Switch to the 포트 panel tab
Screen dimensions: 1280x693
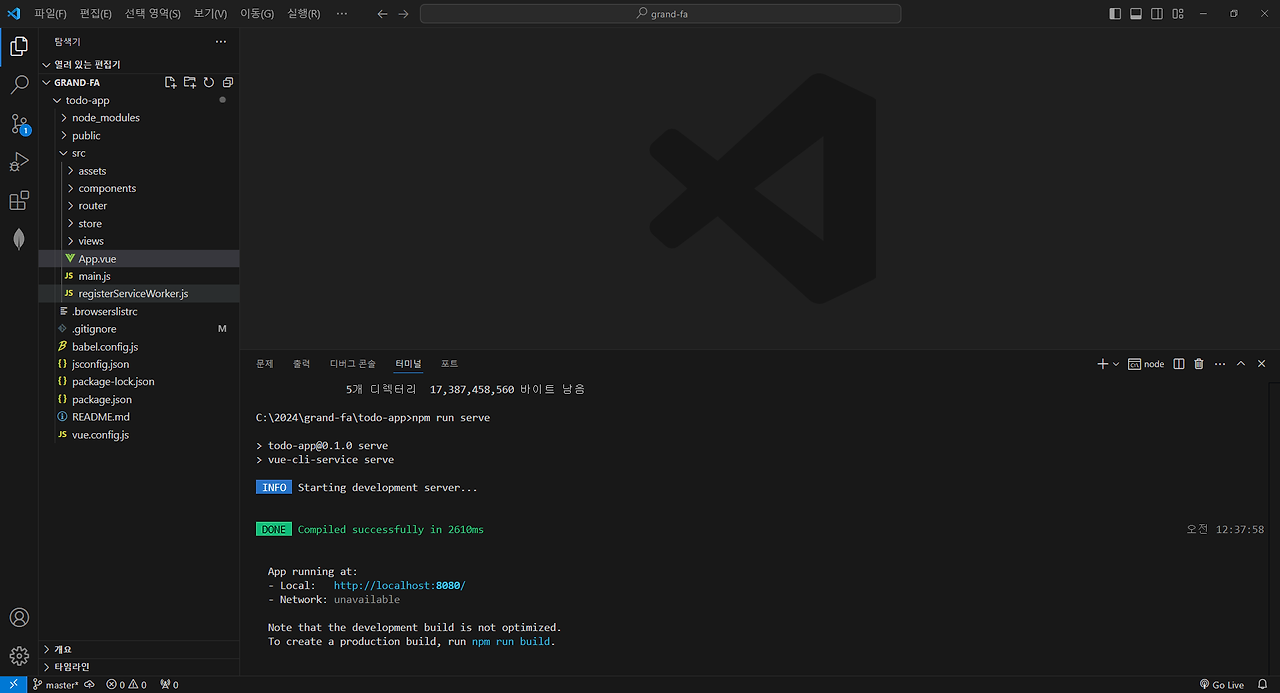[449, 364]
